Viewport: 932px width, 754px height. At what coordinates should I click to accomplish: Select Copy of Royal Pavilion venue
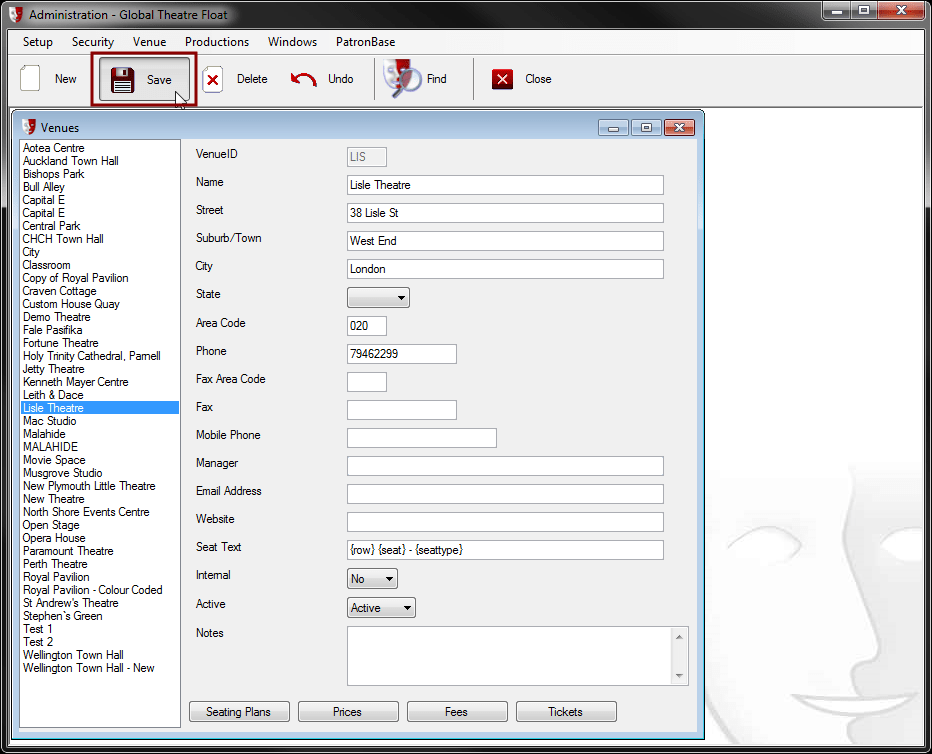tap(75, 278)
